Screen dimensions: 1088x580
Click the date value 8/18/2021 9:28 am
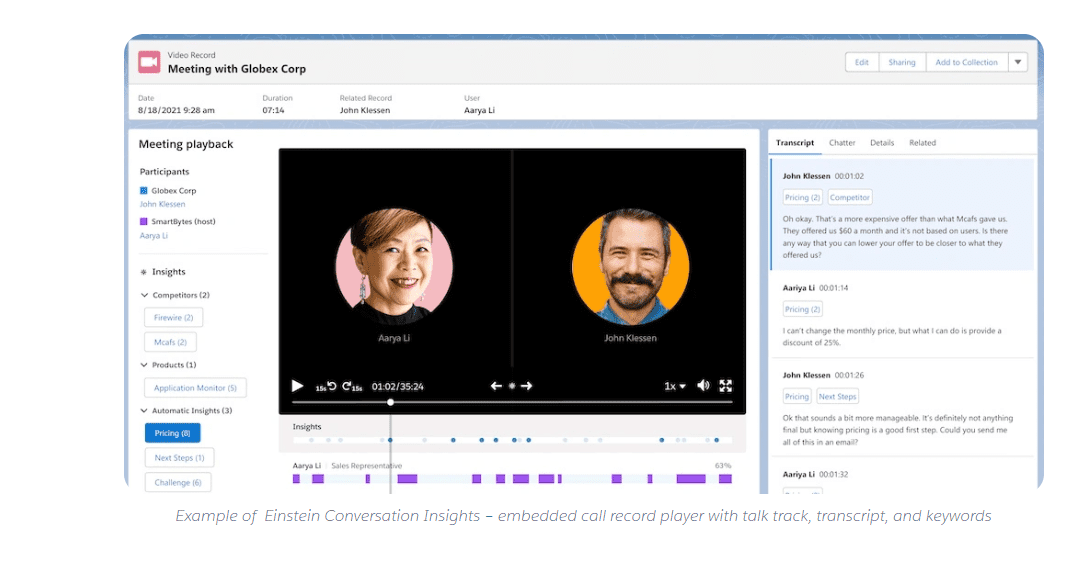[176, 110]
